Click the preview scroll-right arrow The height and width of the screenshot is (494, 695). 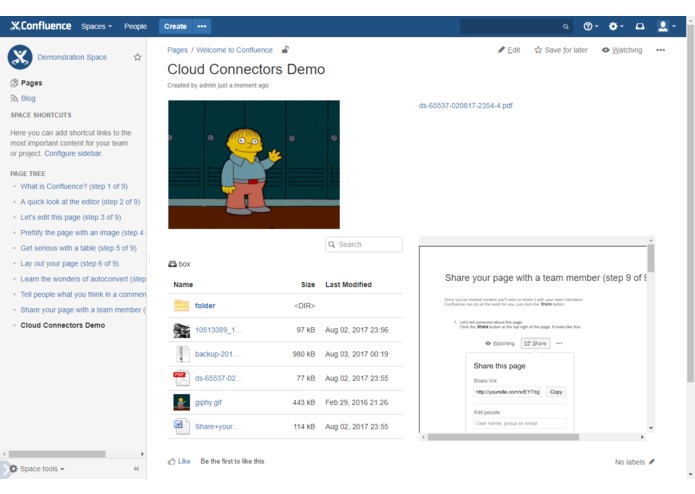[642, 437]
